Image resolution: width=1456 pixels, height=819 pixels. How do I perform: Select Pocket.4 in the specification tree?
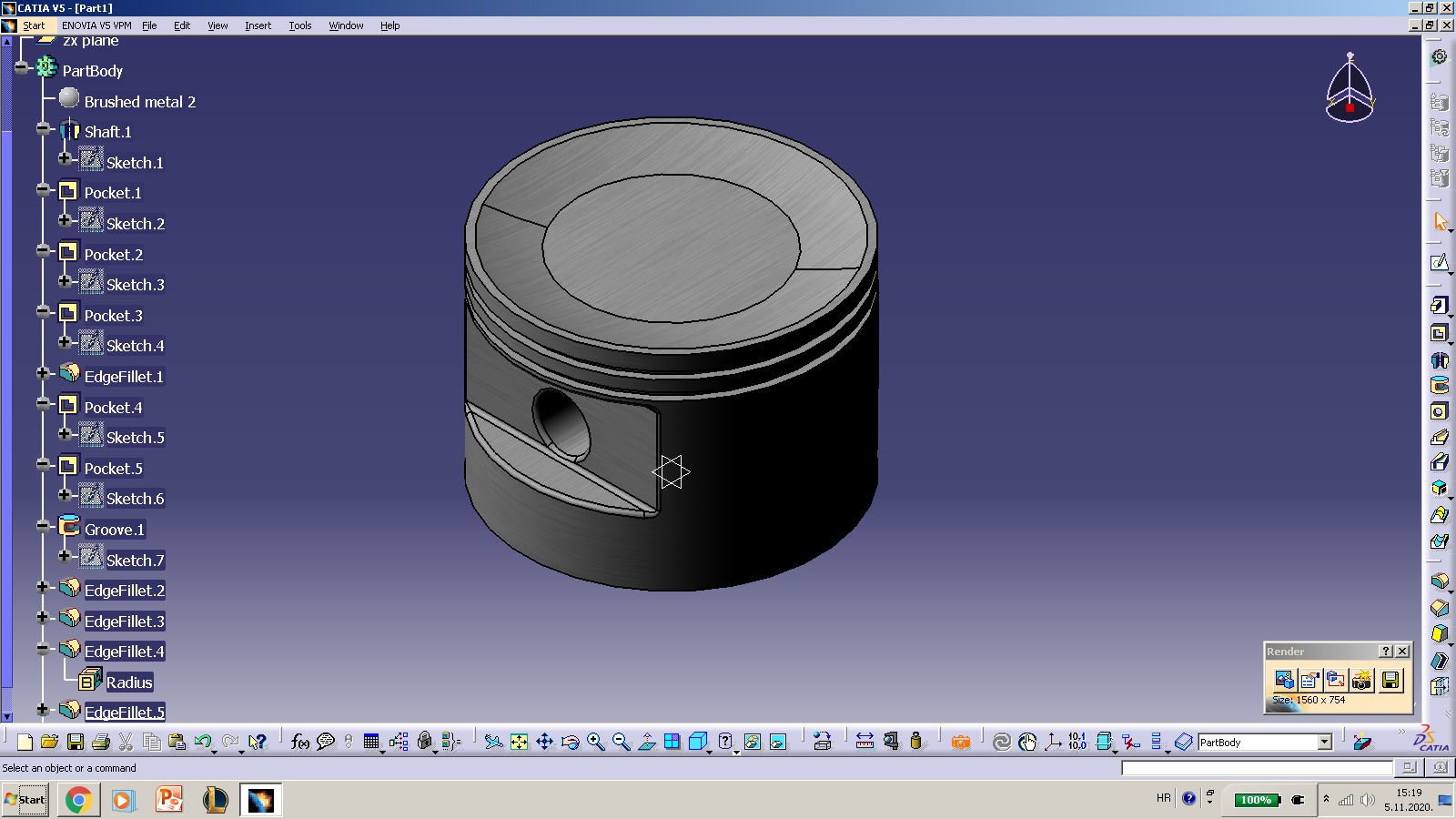pos(113,408)
